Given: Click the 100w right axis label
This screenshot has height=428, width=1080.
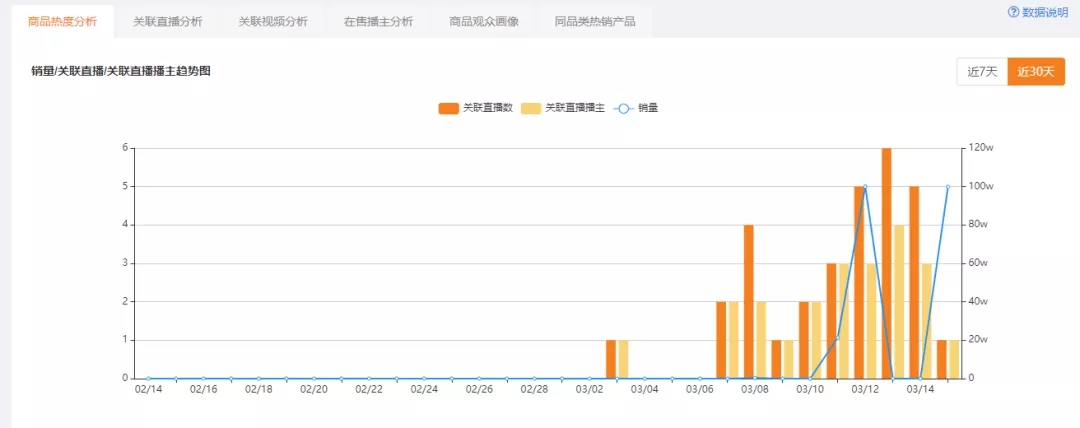Looking at the screenshot, I should click(x=980, y=187).
